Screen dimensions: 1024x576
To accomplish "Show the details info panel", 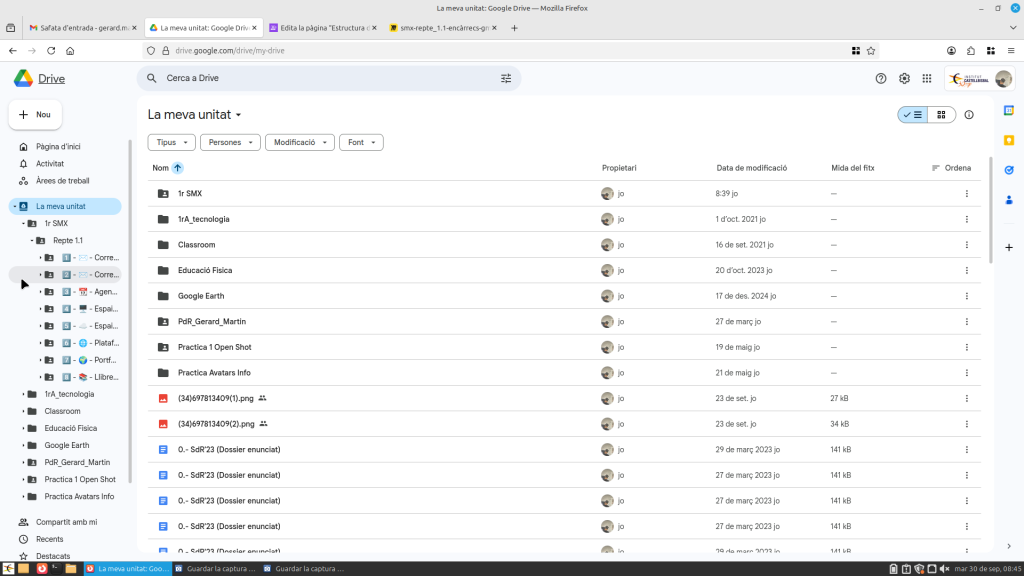I will pos(969,115).
